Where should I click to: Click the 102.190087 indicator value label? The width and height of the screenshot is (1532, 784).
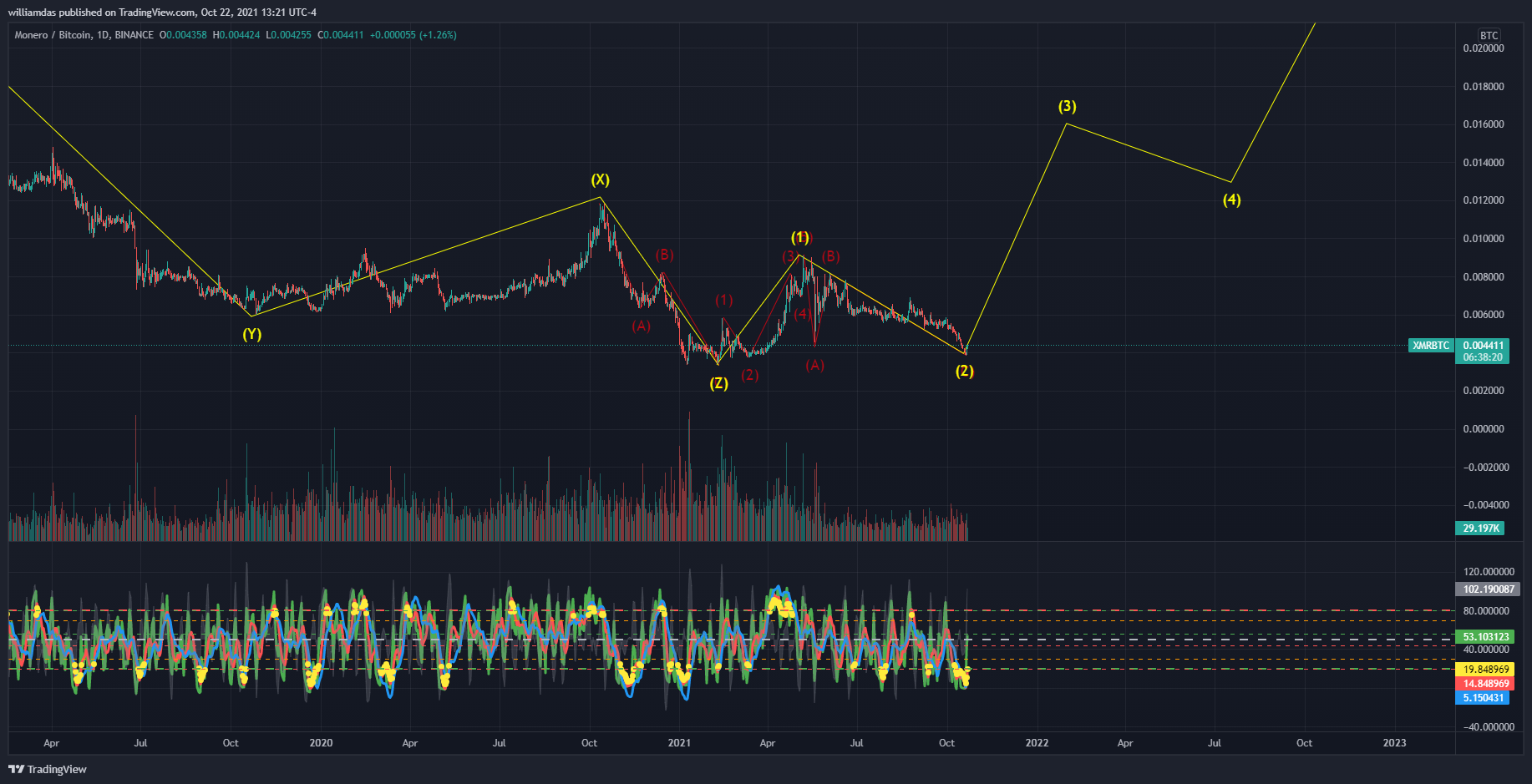tap(1489, 589)
